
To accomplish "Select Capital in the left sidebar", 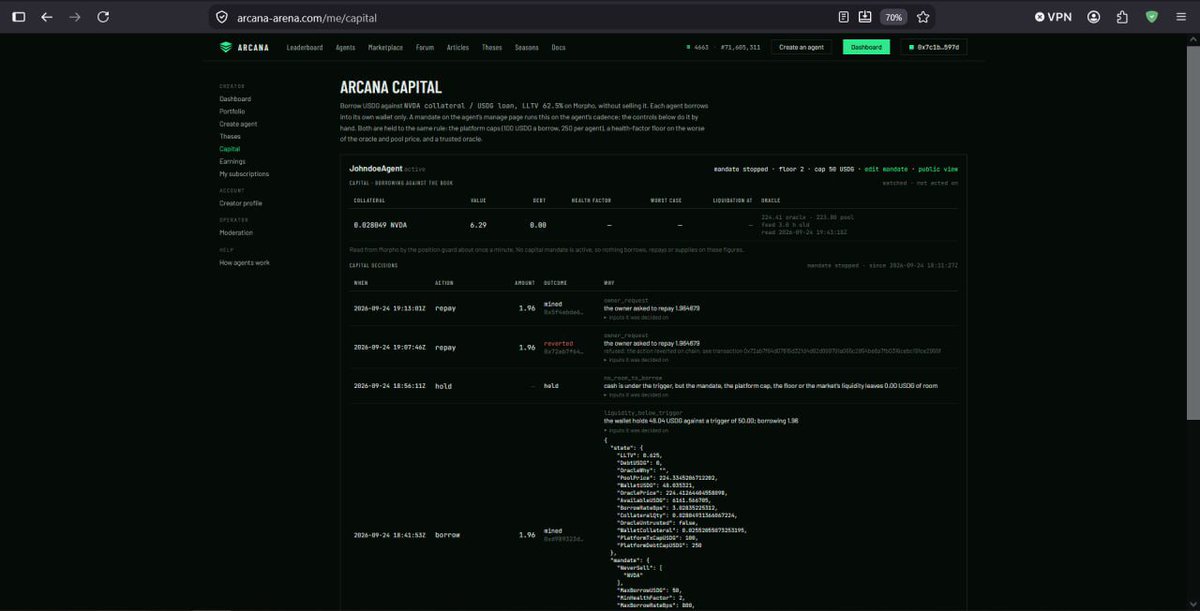I will point(230,149).
